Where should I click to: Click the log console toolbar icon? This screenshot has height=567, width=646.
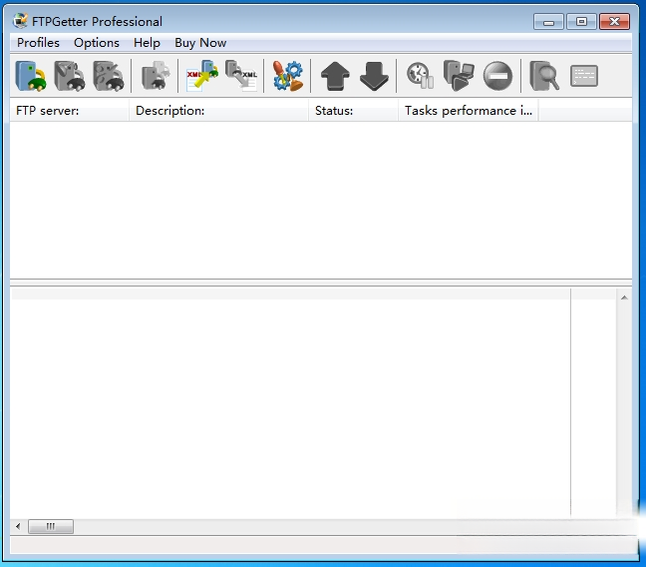tap(584, 76)
